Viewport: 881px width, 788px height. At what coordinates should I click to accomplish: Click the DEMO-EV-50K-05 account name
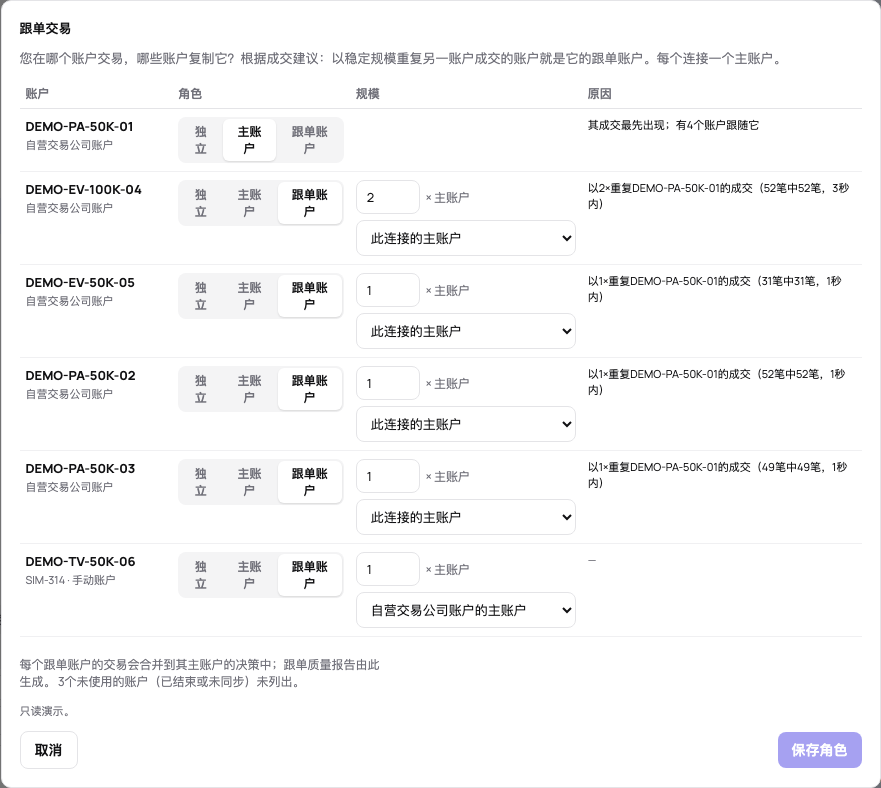[x=80, y=283]
